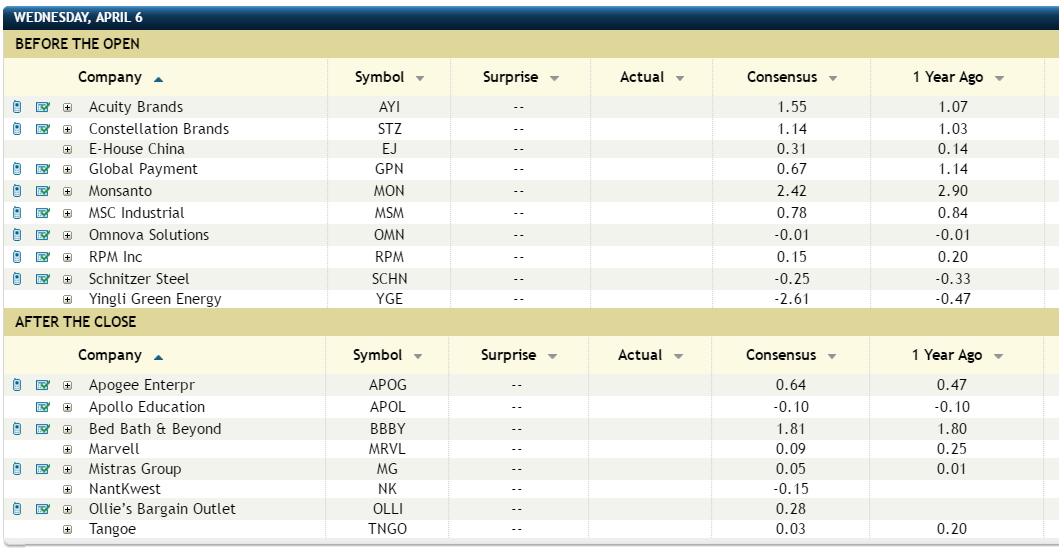Sort Before the Open by Symbol column
Screen dimensions: 1059x559
click(389, 78)
